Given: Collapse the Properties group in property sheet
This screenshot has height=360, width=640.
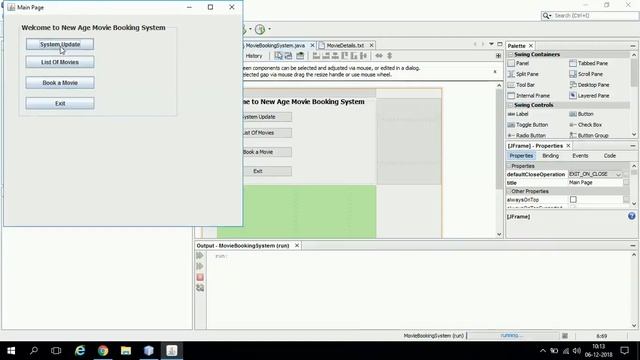Looking at the screenshot, I should [509, 166].
